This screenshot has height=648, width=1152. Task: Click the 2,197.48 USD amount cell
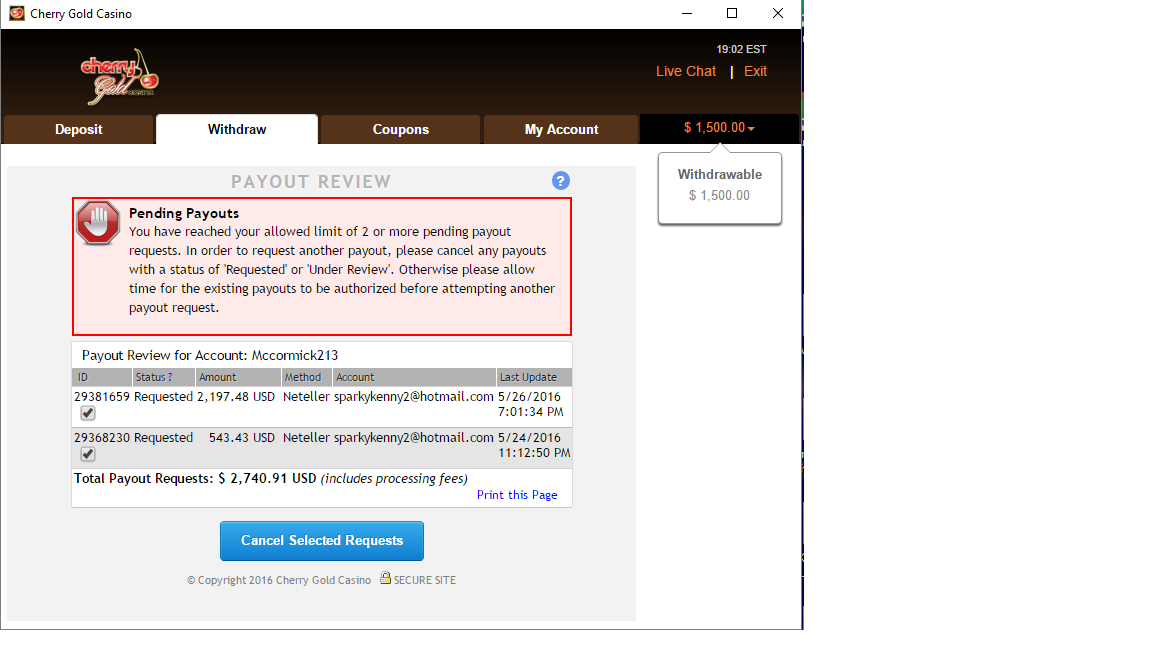coord(236,397)
